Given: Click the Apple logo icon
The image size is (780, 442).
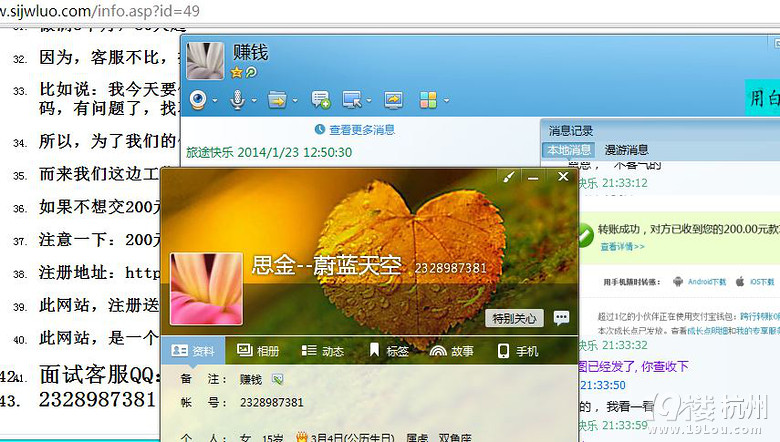Looking at the screenshot, I should [x=740, y=282].
